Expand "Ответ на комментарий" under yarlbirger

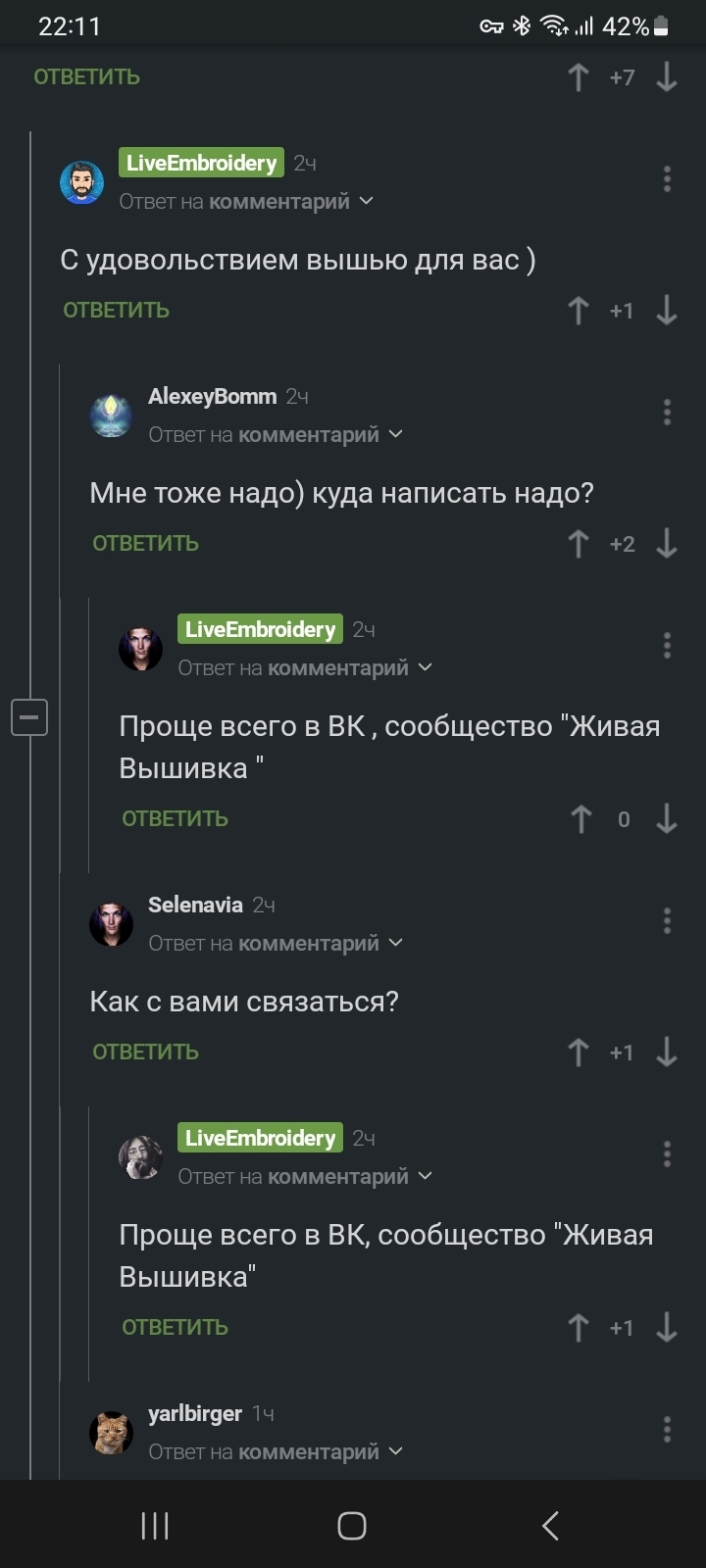click(x=276, y=1451)
